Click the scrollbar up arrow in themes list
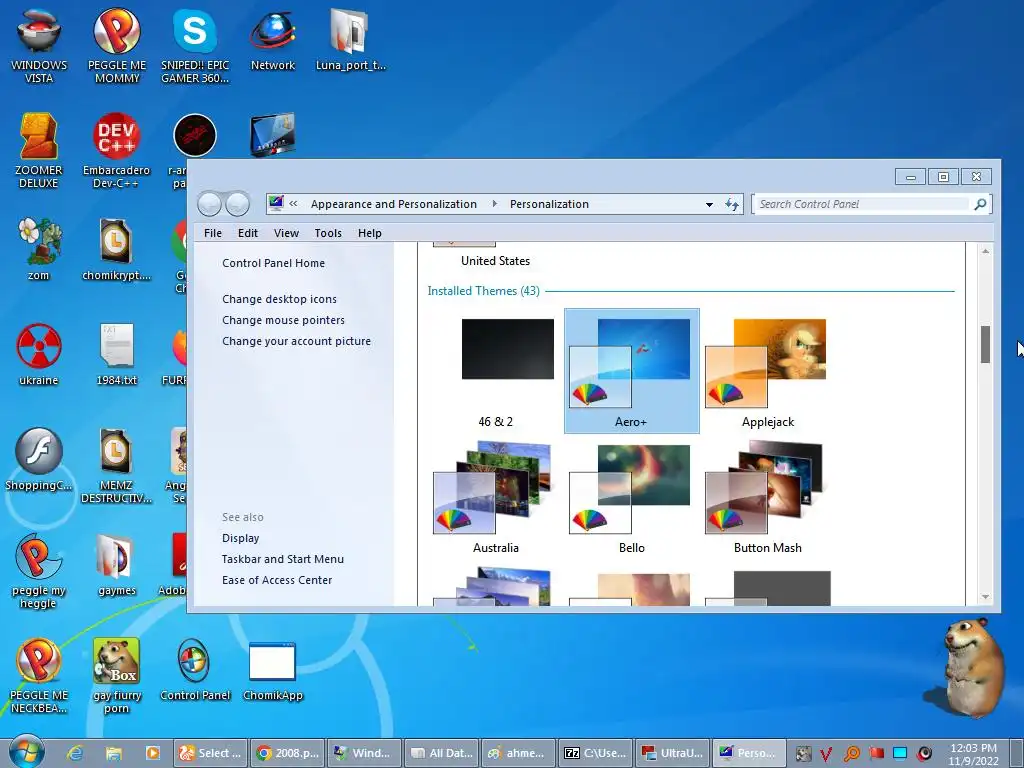The width and height of the screenshot is (1024, 768). click(x=985, y=251)
